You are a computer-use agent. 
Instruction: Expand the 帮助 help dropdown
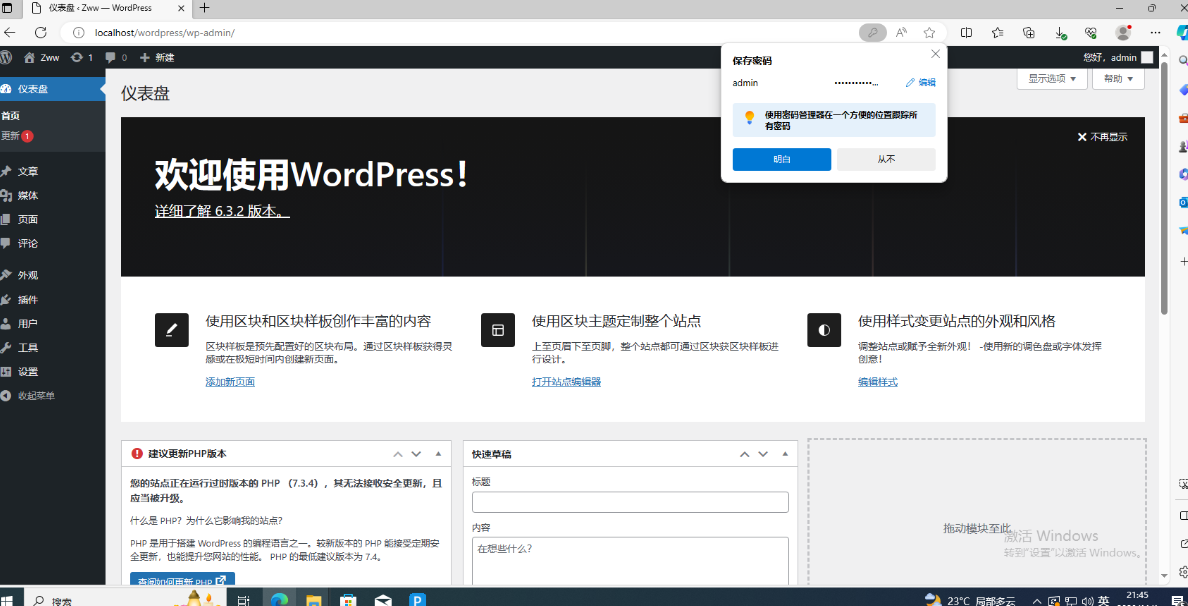[x=1118, y=78]
